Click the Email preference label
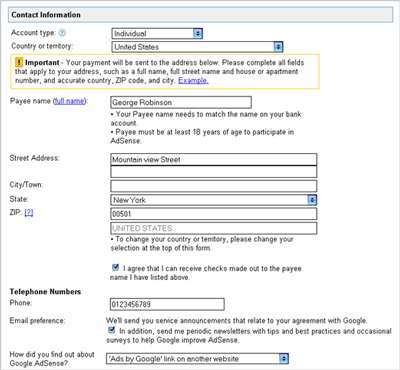The image size is (400, 370). 37,321
